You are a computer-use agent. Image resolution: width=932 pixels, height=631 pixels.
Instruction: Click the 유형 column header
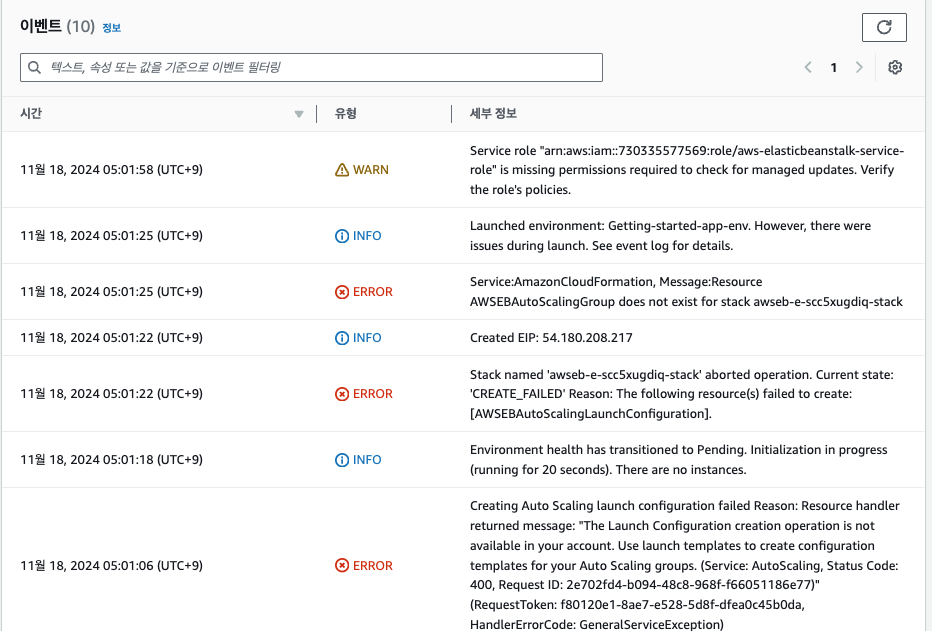tap(345, 113)
